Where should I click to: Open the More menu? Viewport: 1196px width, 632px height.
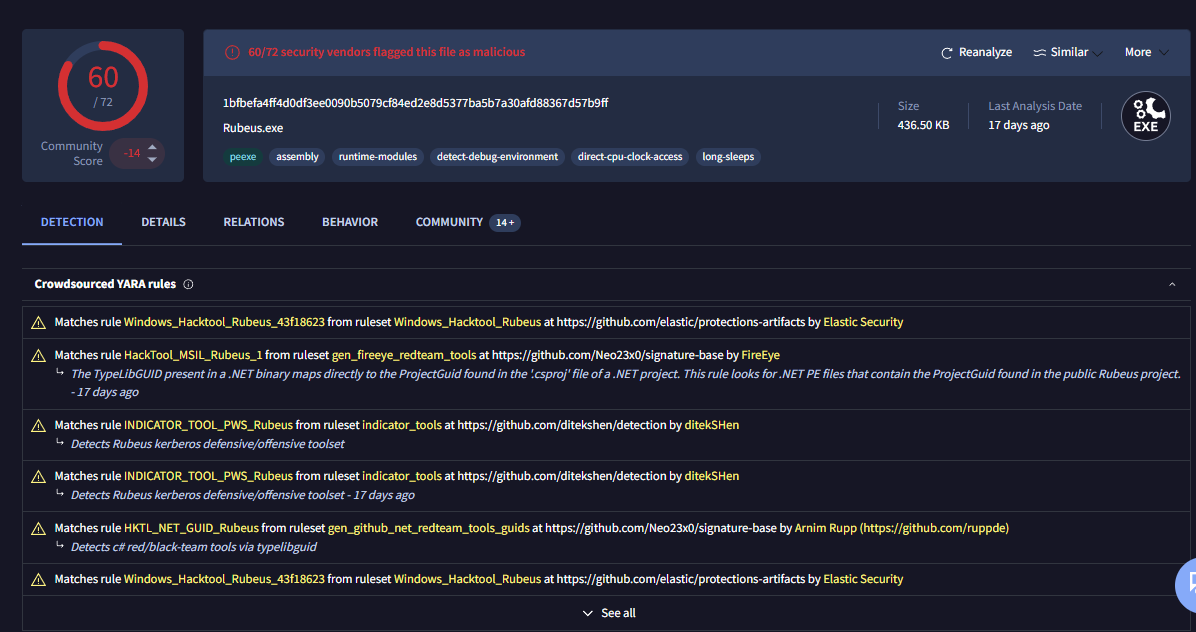[x=1145, y=51]
